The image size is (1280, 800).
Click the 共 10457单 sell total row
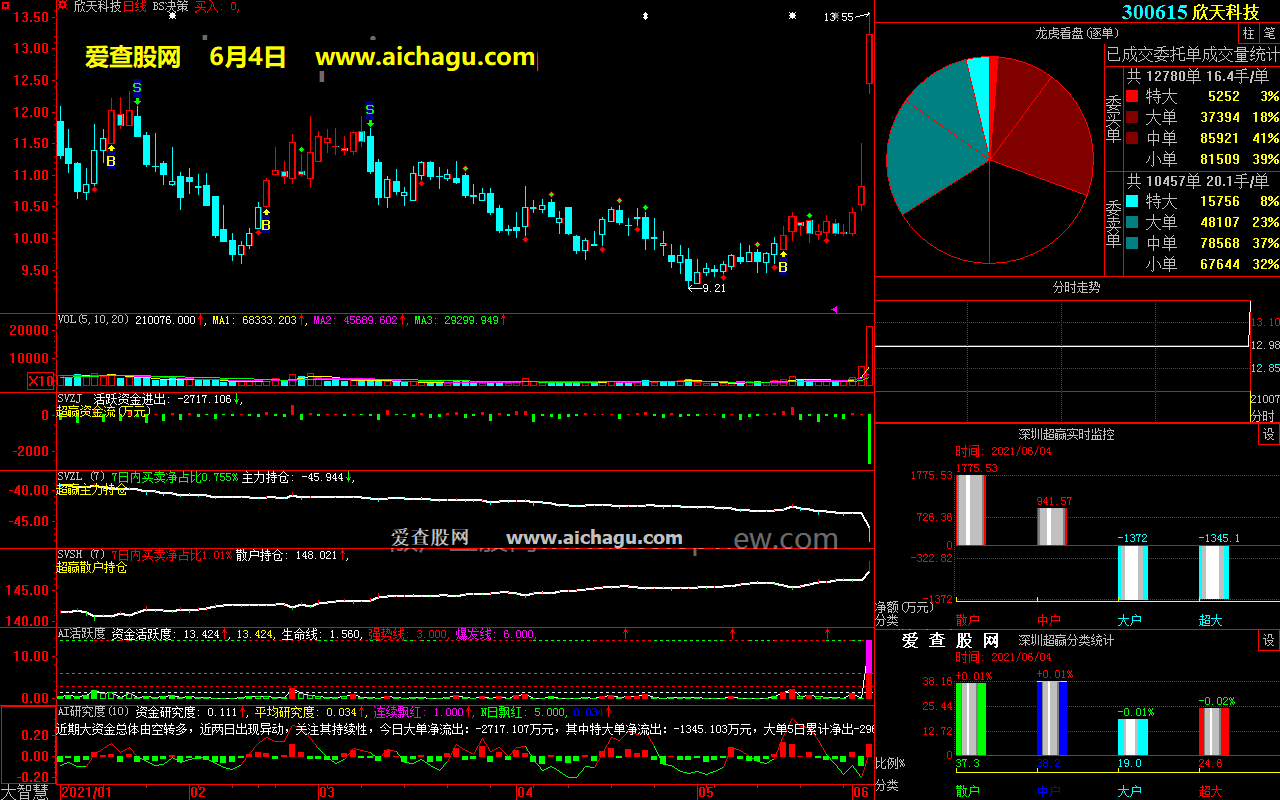click(1198, 181)
